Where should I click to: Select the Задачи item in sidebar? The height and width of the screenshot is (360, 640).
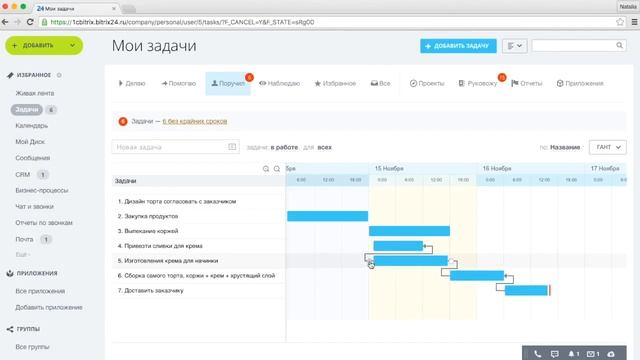tap(27, 109)
